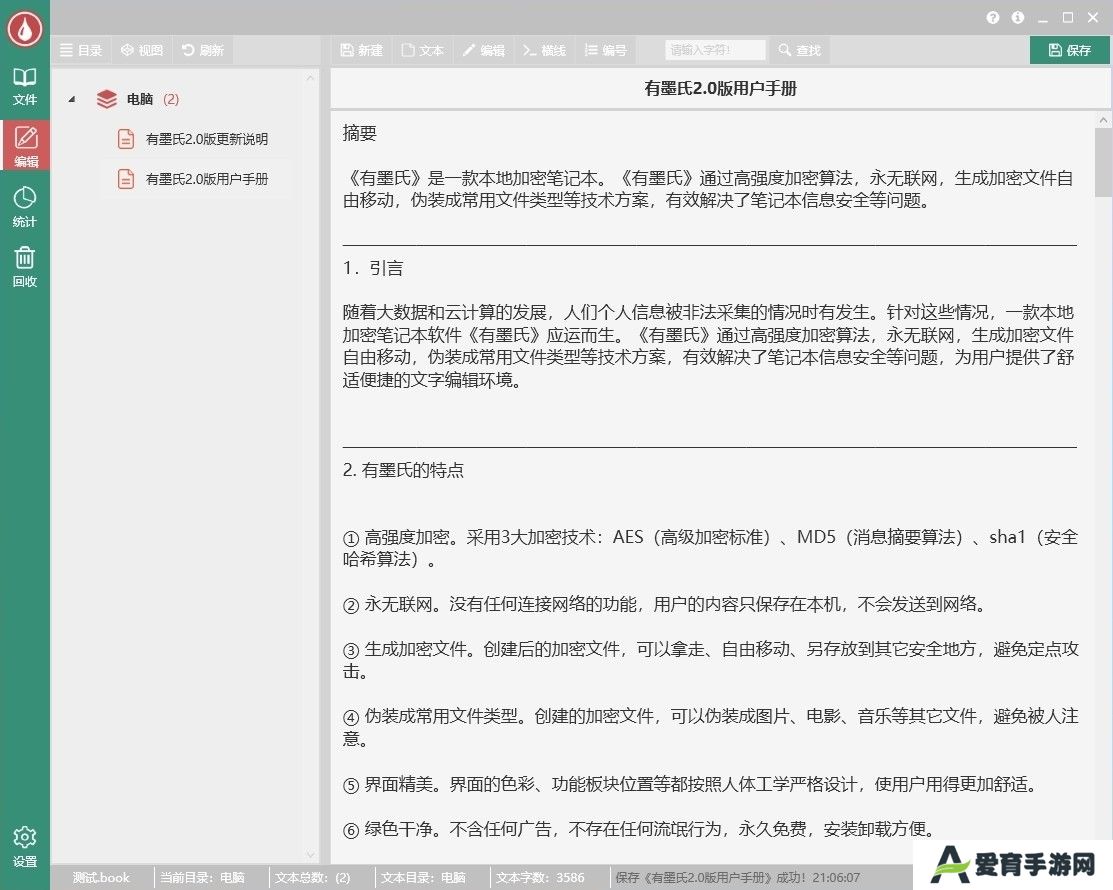Insert a horizontal line with 横线
Screen dimensions: 1113x890
point(544,50)
